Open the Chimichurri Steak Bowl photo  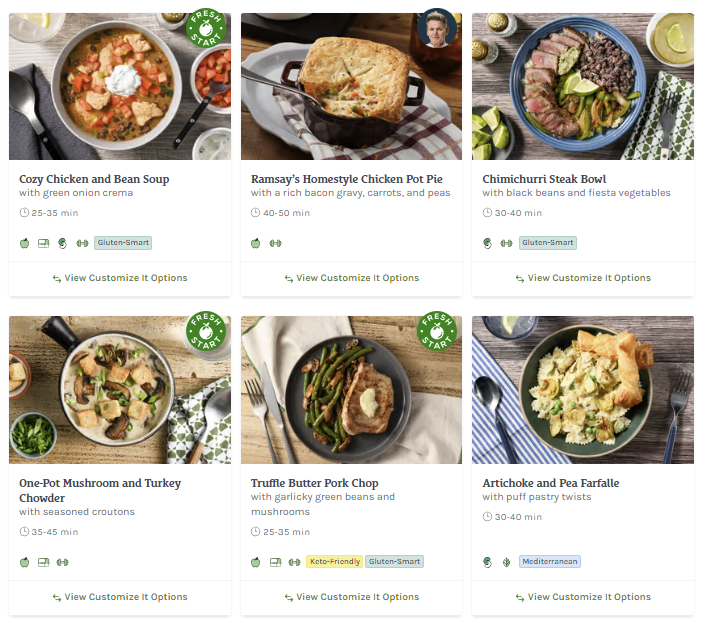pos(582,86)
